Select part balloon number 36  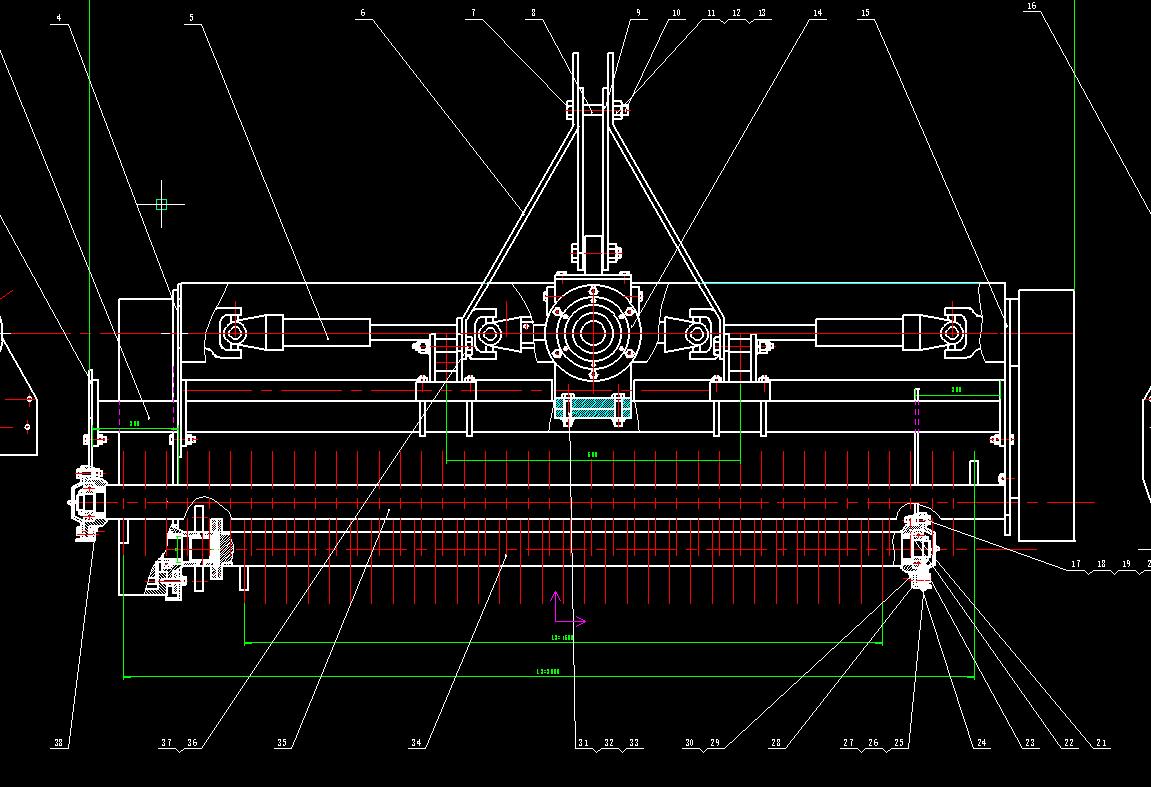pos(192,742)
